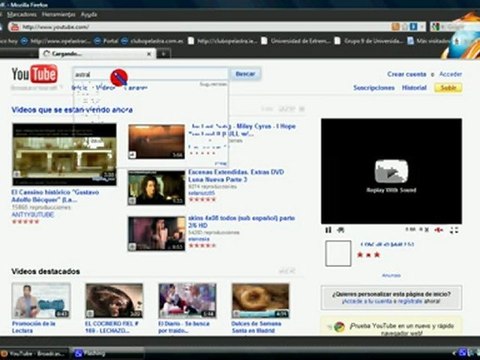Go to Historial
Image resolution: width=480 pixels, height=360 pixels.
point(414,88)
